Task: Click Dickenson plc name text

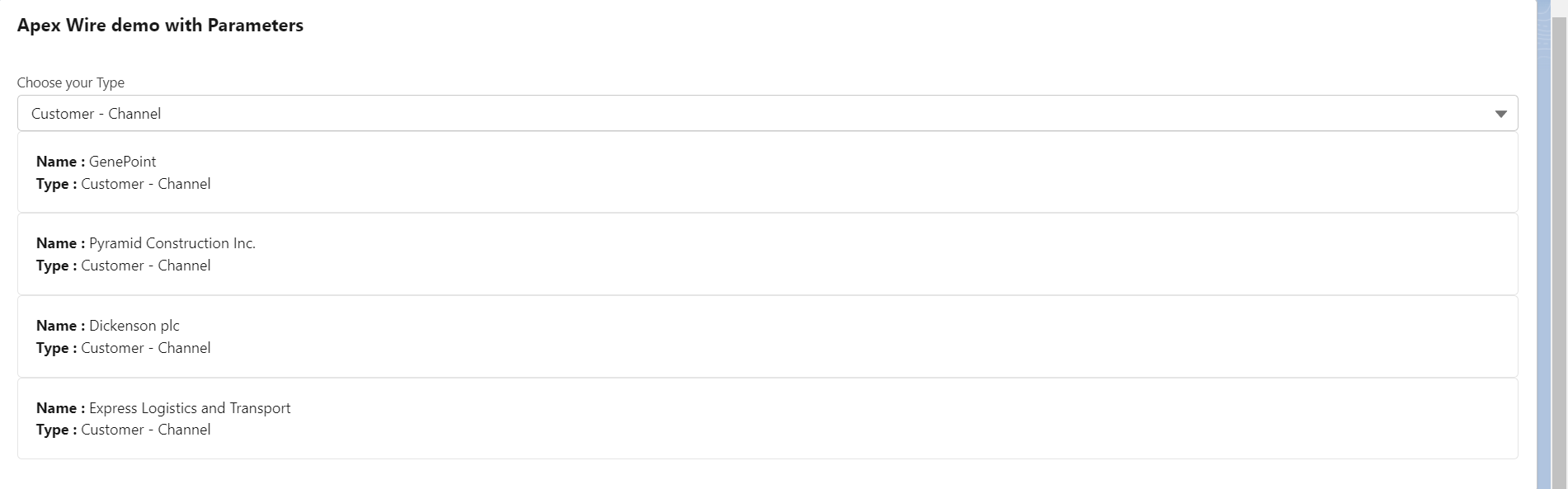Action: (x=134, y=326)
